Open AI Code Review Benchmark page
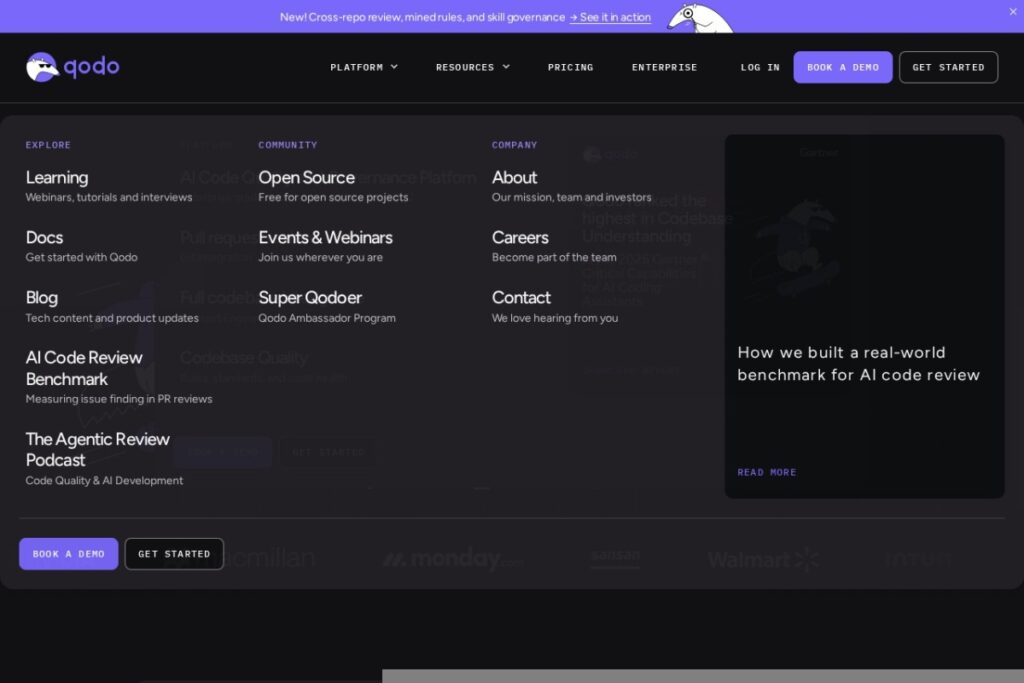The height and width of the screenshot is (683, 1024). point(84,368)
